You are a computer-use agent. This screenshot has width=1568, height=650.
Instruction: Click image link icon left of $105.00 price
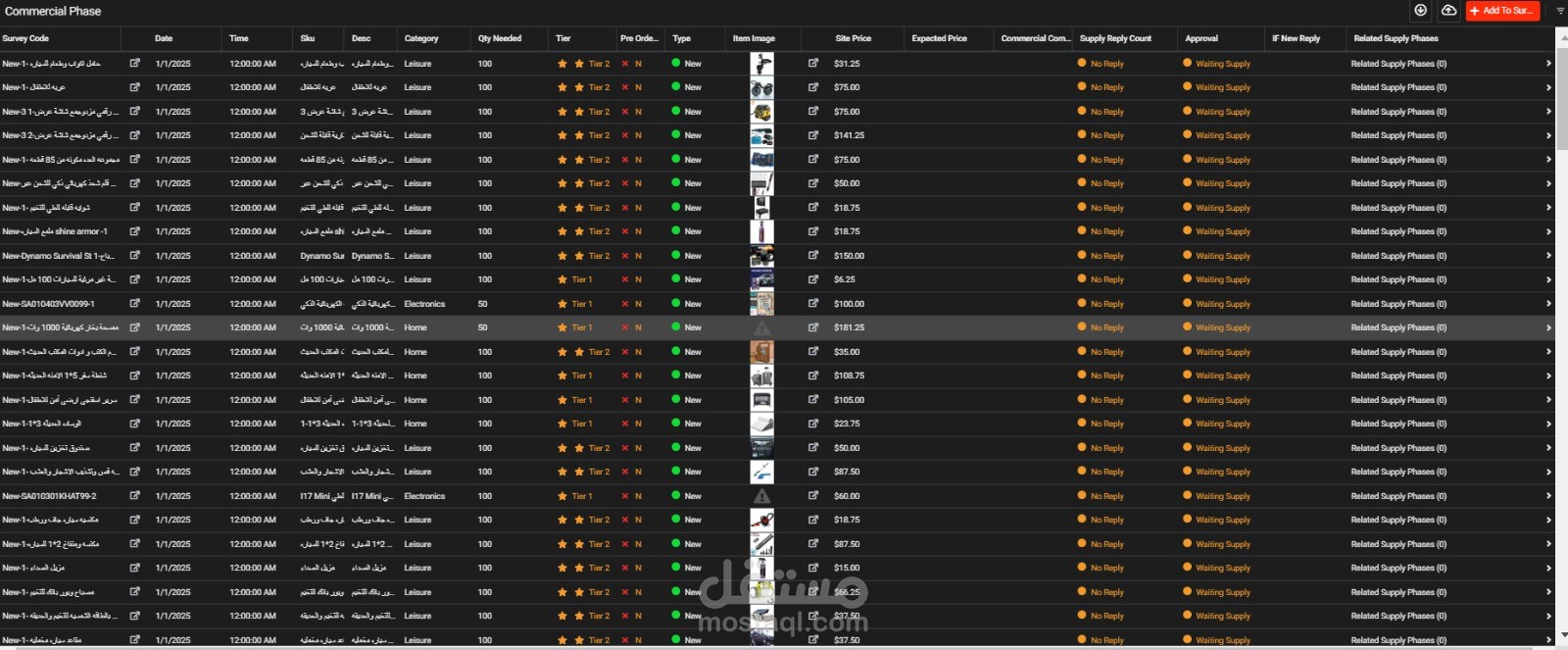pyautogui.click(x=813, y=399)
